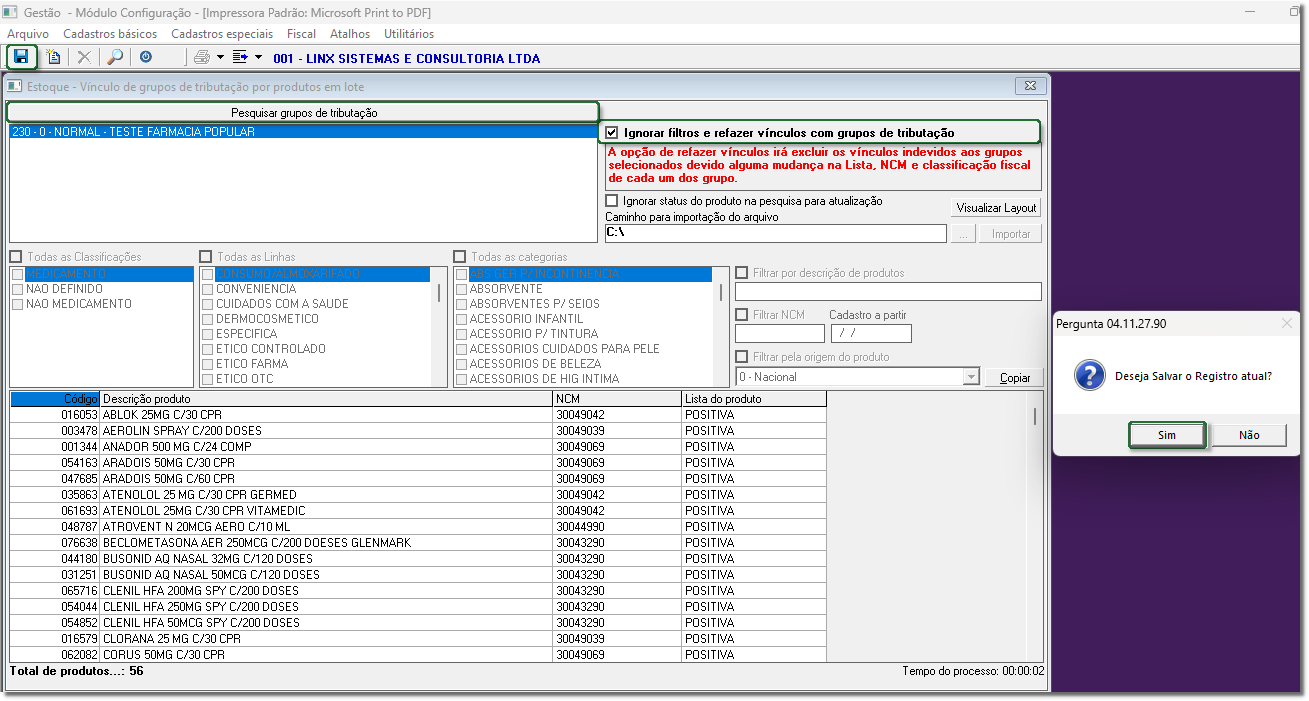Click the Código column header
This screenshot has width=1309, height=701.
(55, 399)
